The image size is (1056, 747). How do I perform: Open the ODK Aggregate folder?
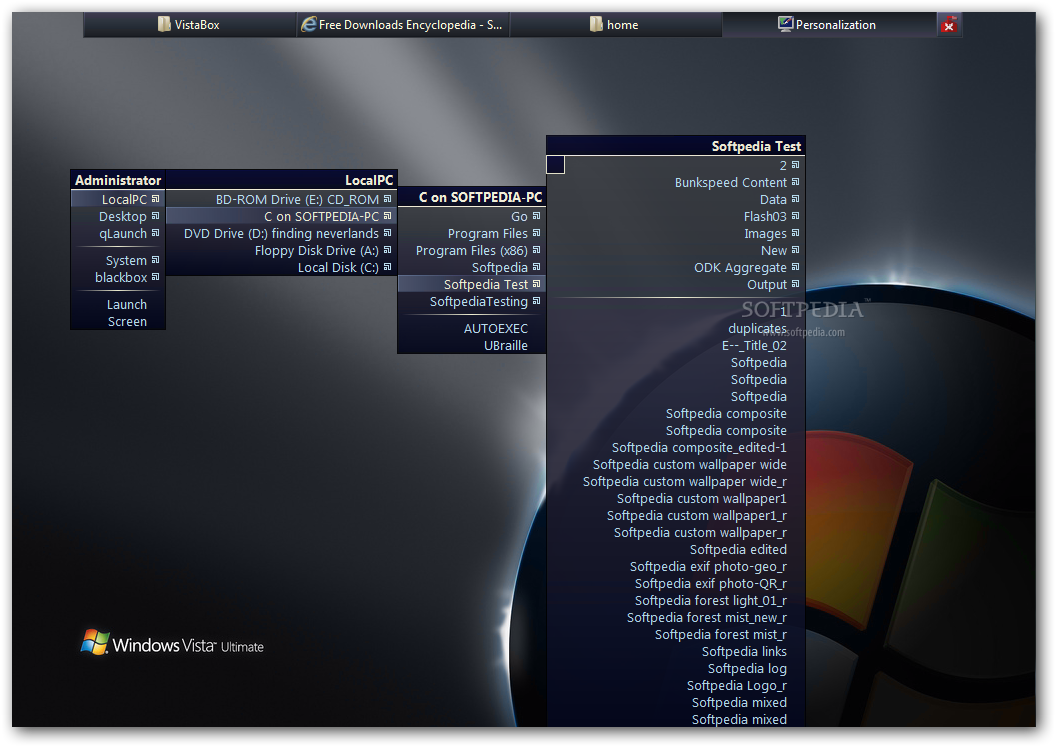tap(676, 267)
